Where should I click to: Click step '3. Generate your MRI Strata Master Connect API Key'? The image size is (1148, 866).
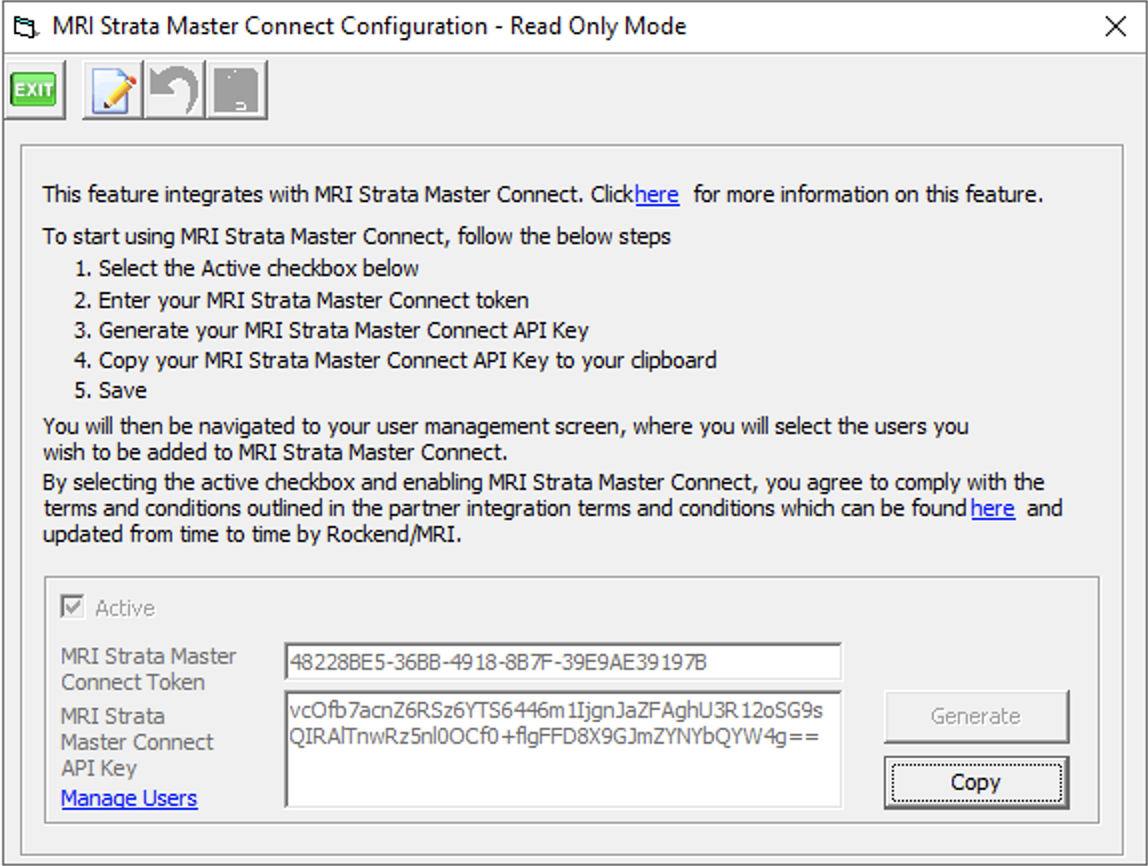[x=331, y=330]
